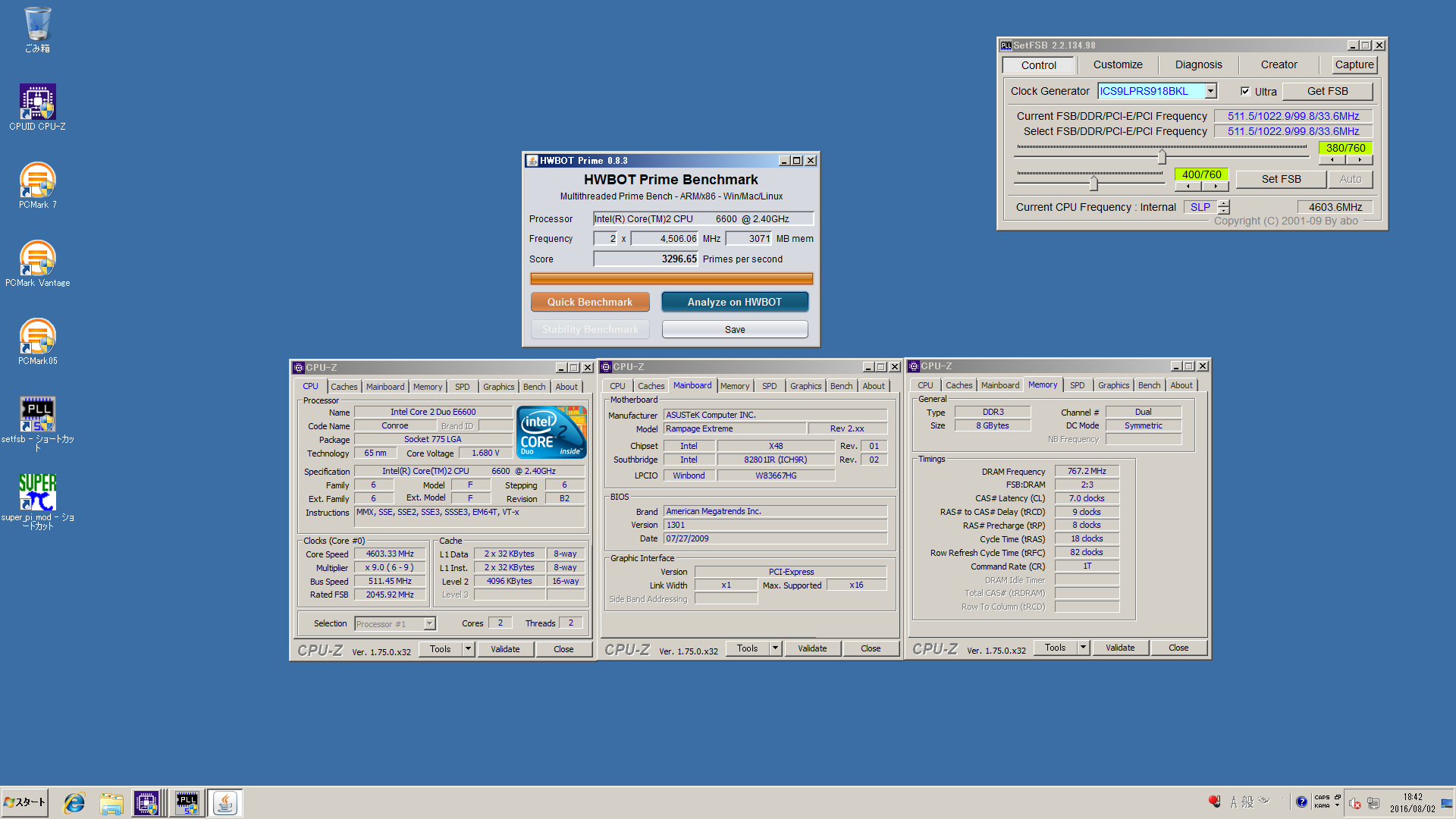Click Close button in CPU-Z Mainboard window

871,648
